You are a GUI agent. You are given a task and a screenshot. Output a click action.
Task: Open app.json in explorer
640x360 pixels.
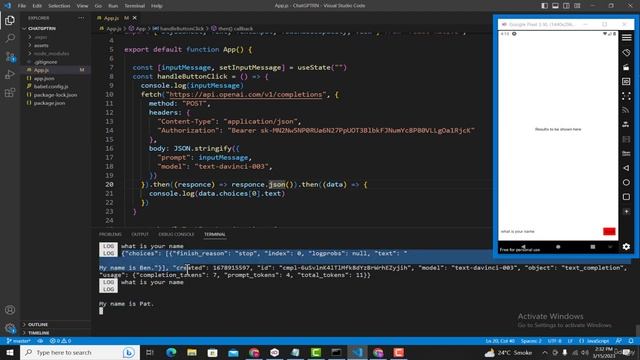tap(44, 78)
